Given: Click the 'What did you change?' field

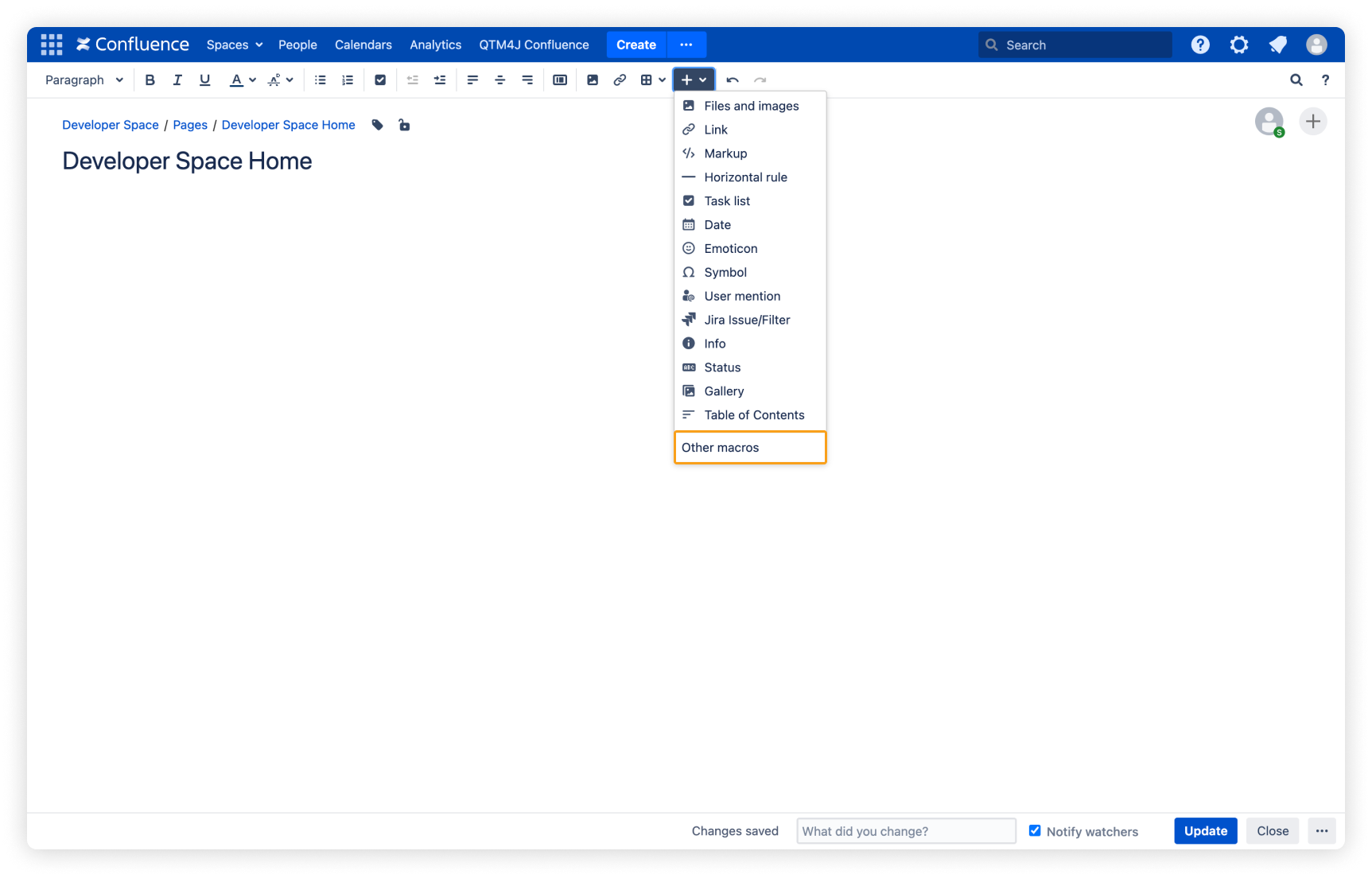Looking at the screenshot, I should click(907, 831).
